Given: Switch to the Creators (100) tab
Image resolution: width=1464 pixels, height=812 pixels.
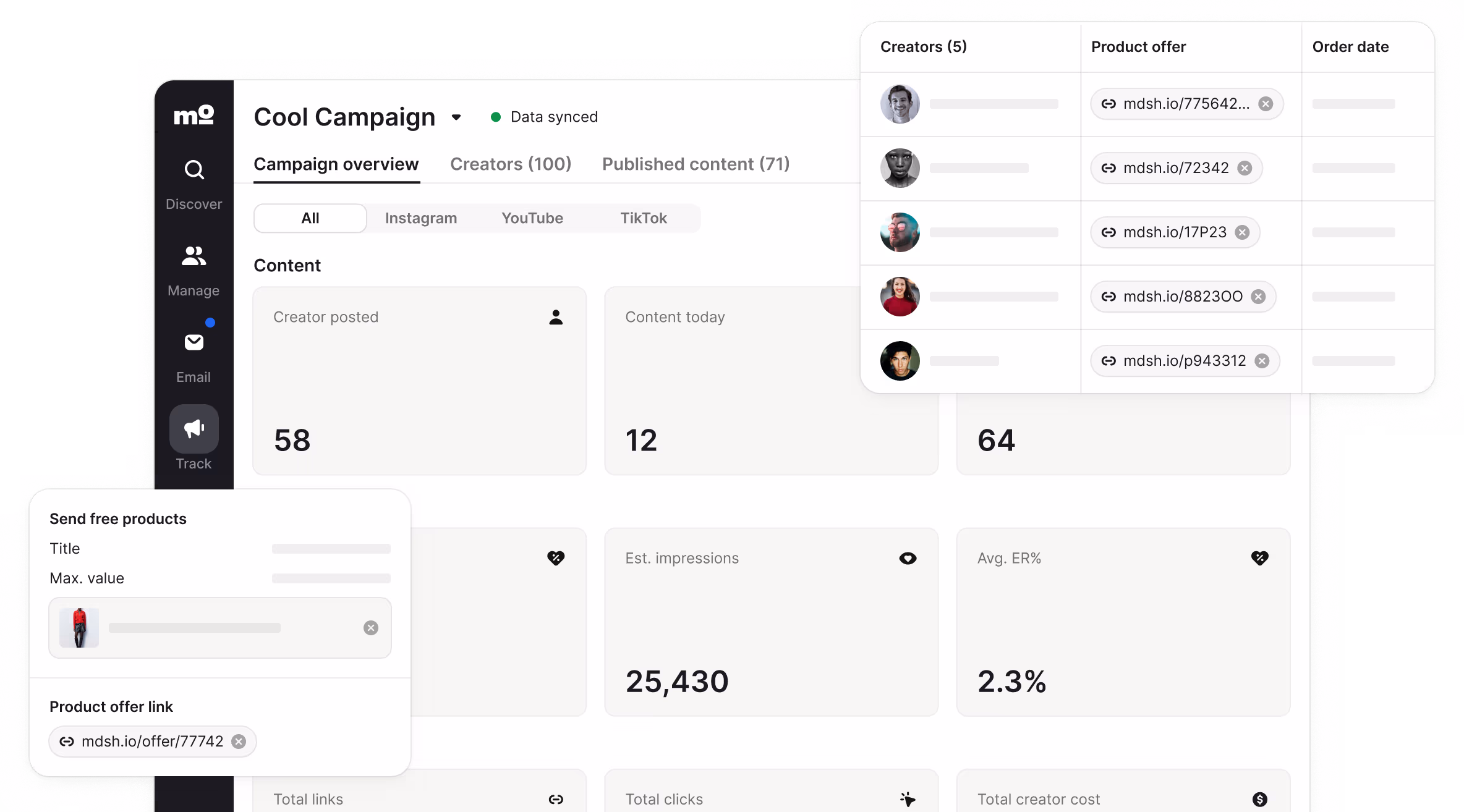Looking at the screenshot, I should tap(510, 164).
